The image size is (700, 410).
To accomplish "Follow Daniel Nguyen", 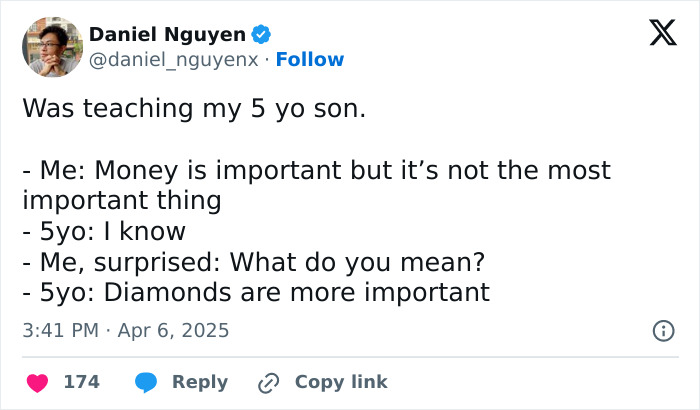I will 310,60.
